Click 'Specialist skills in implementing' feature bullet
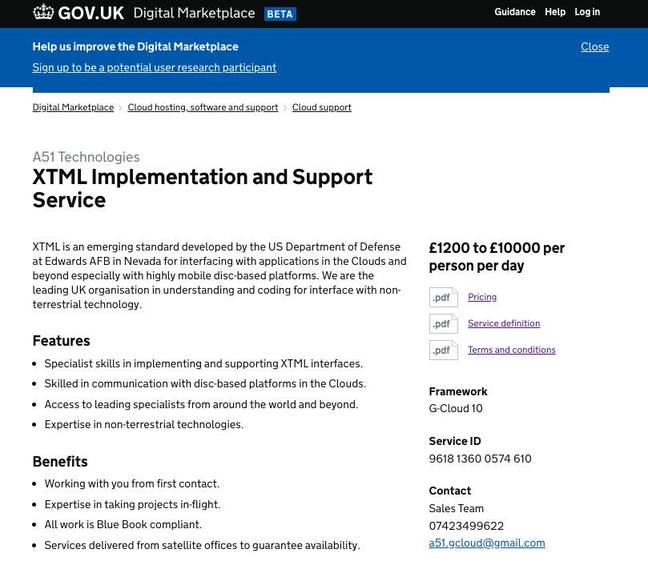Viewport: 648px width, 569px height. coord(203,364)
